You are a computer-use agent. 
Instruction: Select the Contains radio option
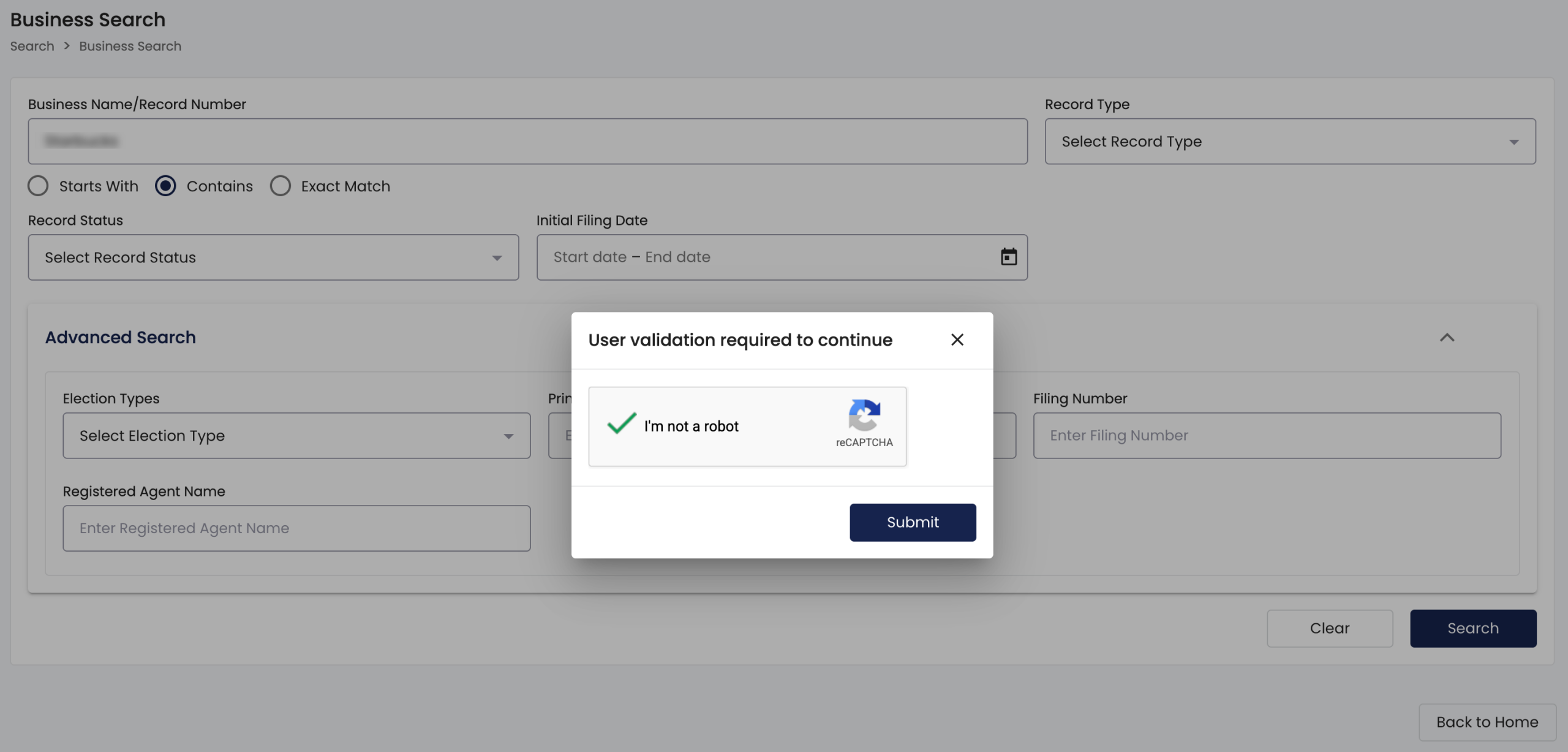165,186
